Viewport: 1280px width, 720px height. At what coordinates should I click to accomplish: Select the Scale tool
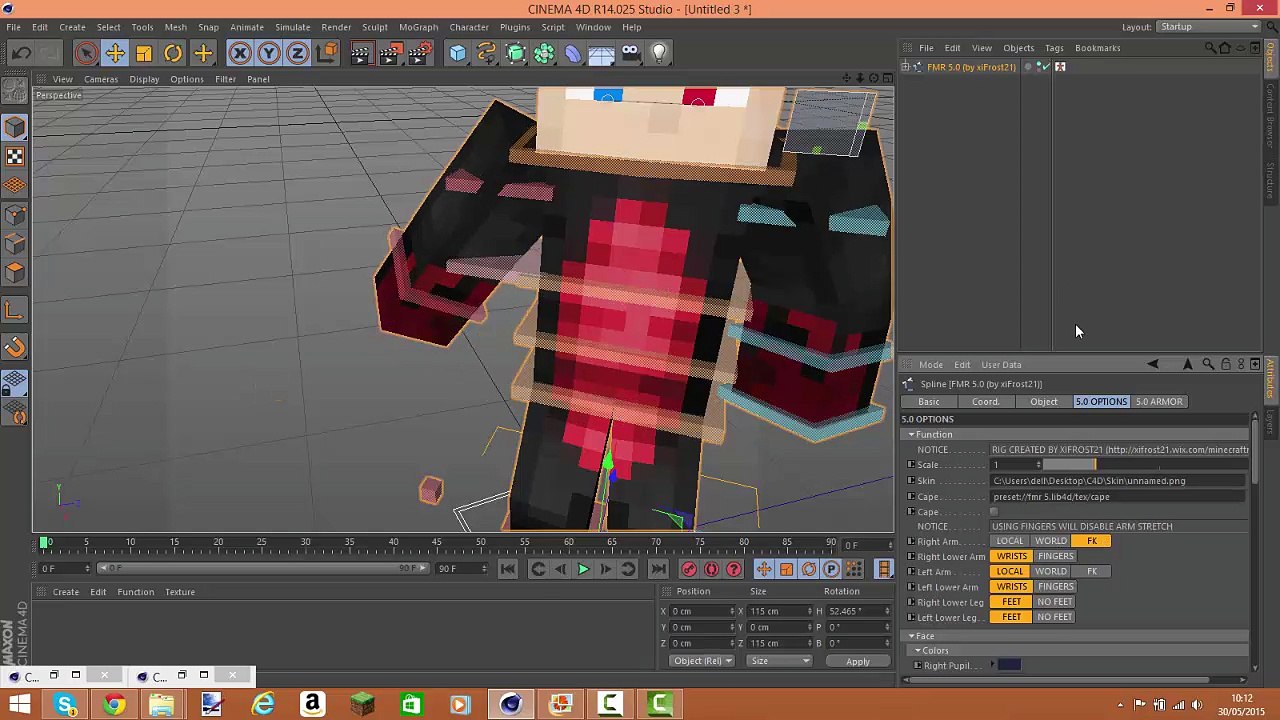(144, 53)
